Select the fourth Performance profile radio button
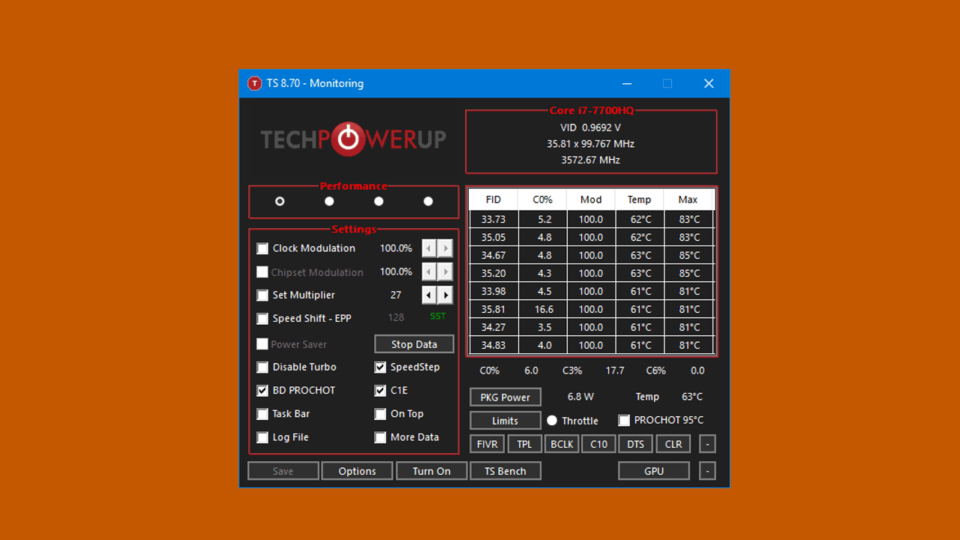The width and height of the screenshot is (960, 540). tap(428, 201)
